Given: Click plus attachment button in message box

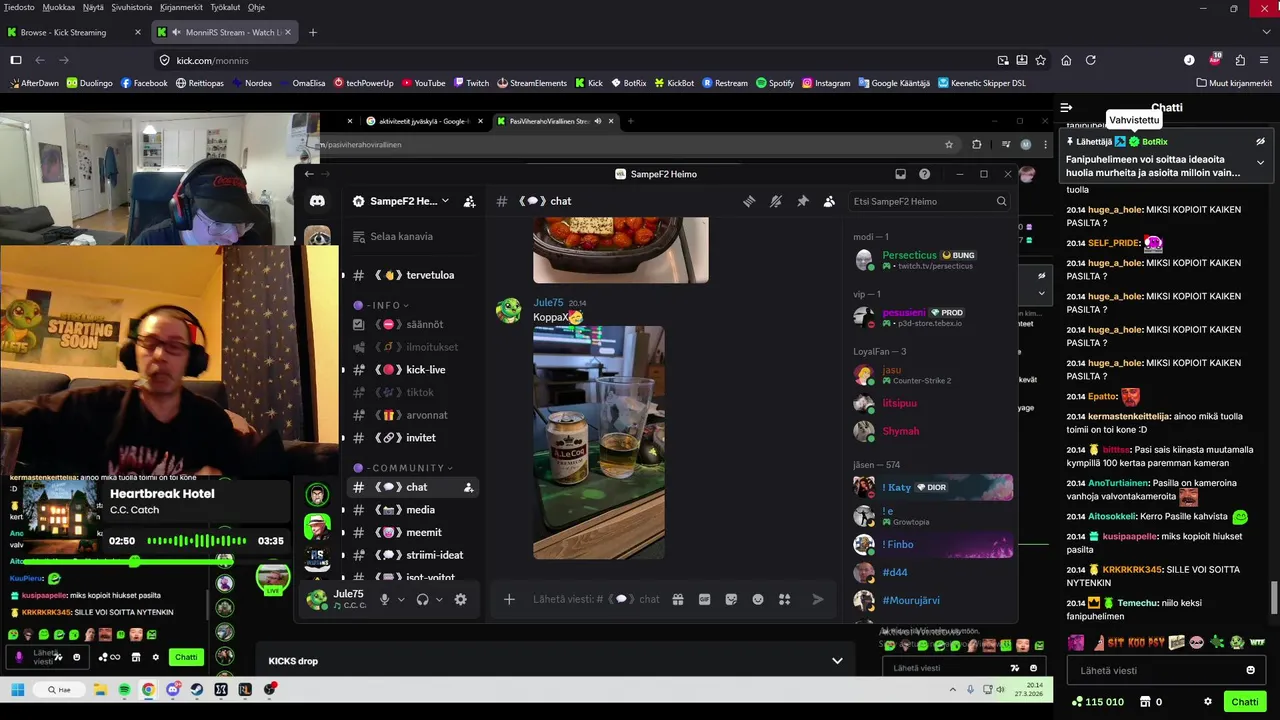Looking at the screenshot, I should coord(509,599).
